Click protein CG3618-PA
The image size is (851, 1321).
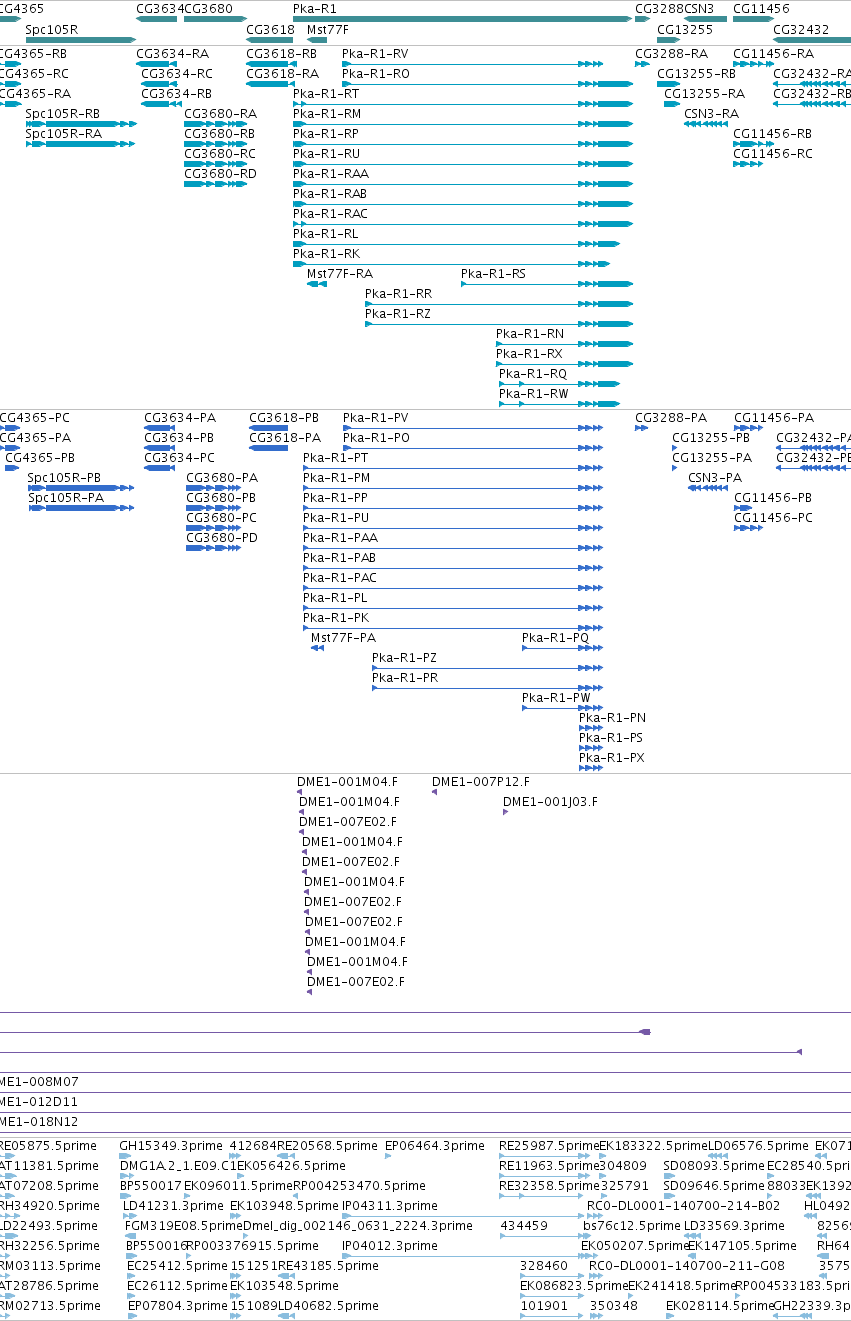[285, 437]
